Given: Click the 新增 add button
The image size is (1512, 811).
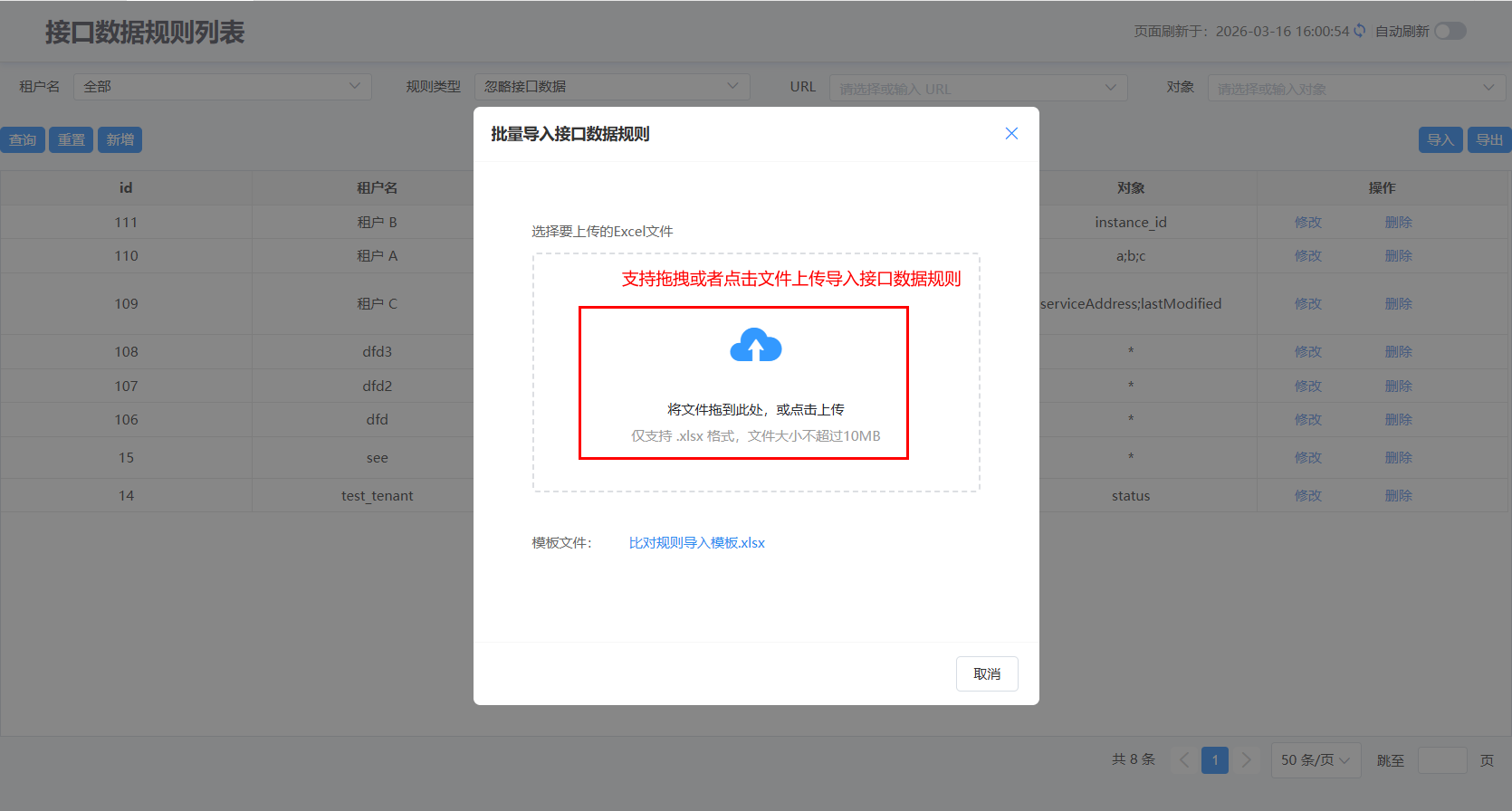Looking at the screenshot, I should [120, 139].
